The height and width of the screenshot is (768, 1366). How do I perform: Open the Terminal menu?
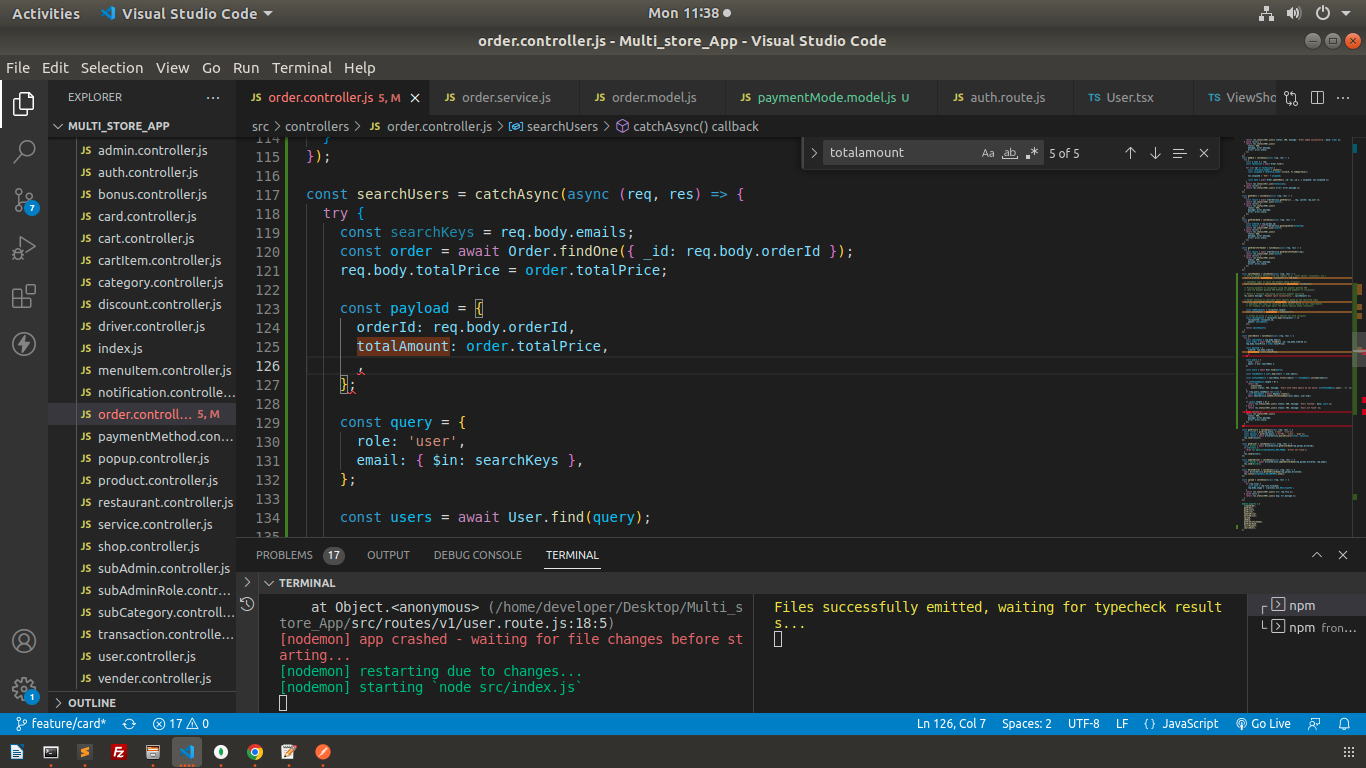coord(301,68)
